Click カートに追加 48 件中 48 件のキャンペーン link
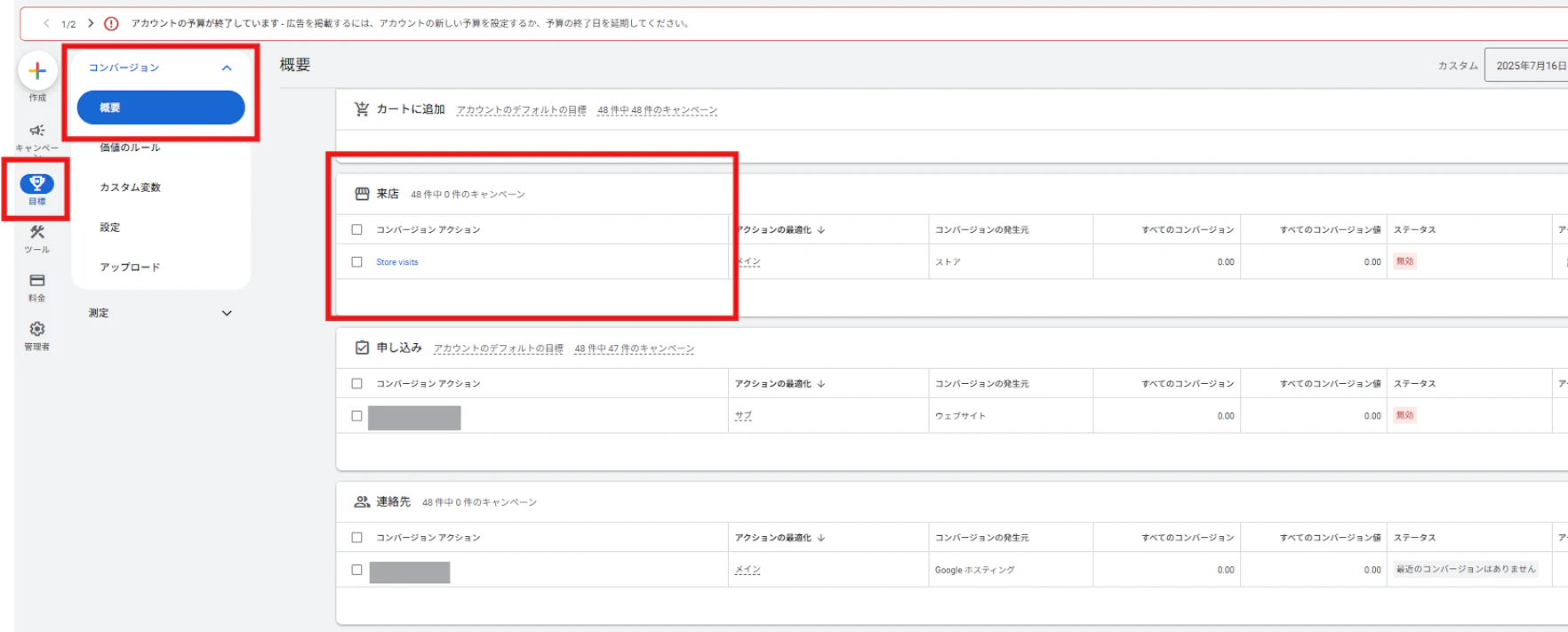1568x632 pixels. (657, 110)
